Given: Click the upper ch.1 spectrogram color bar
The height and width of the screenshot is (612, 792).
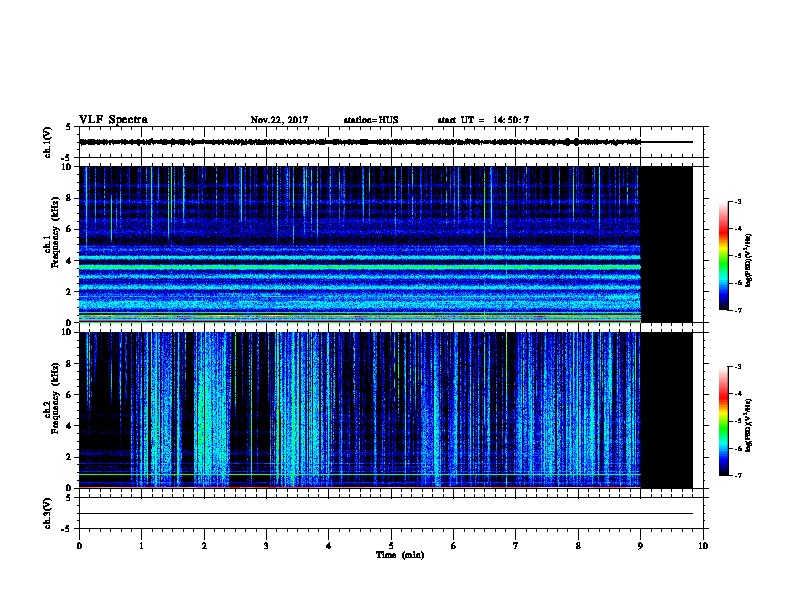Looking at the screenshot, I should 723,256.
